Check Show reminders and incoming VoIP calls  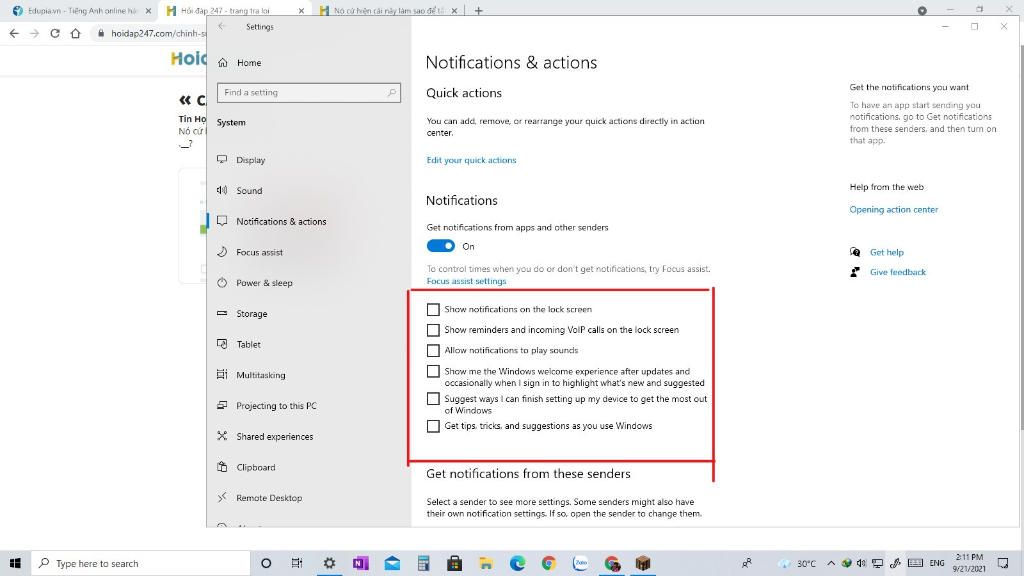coord(433,330)
